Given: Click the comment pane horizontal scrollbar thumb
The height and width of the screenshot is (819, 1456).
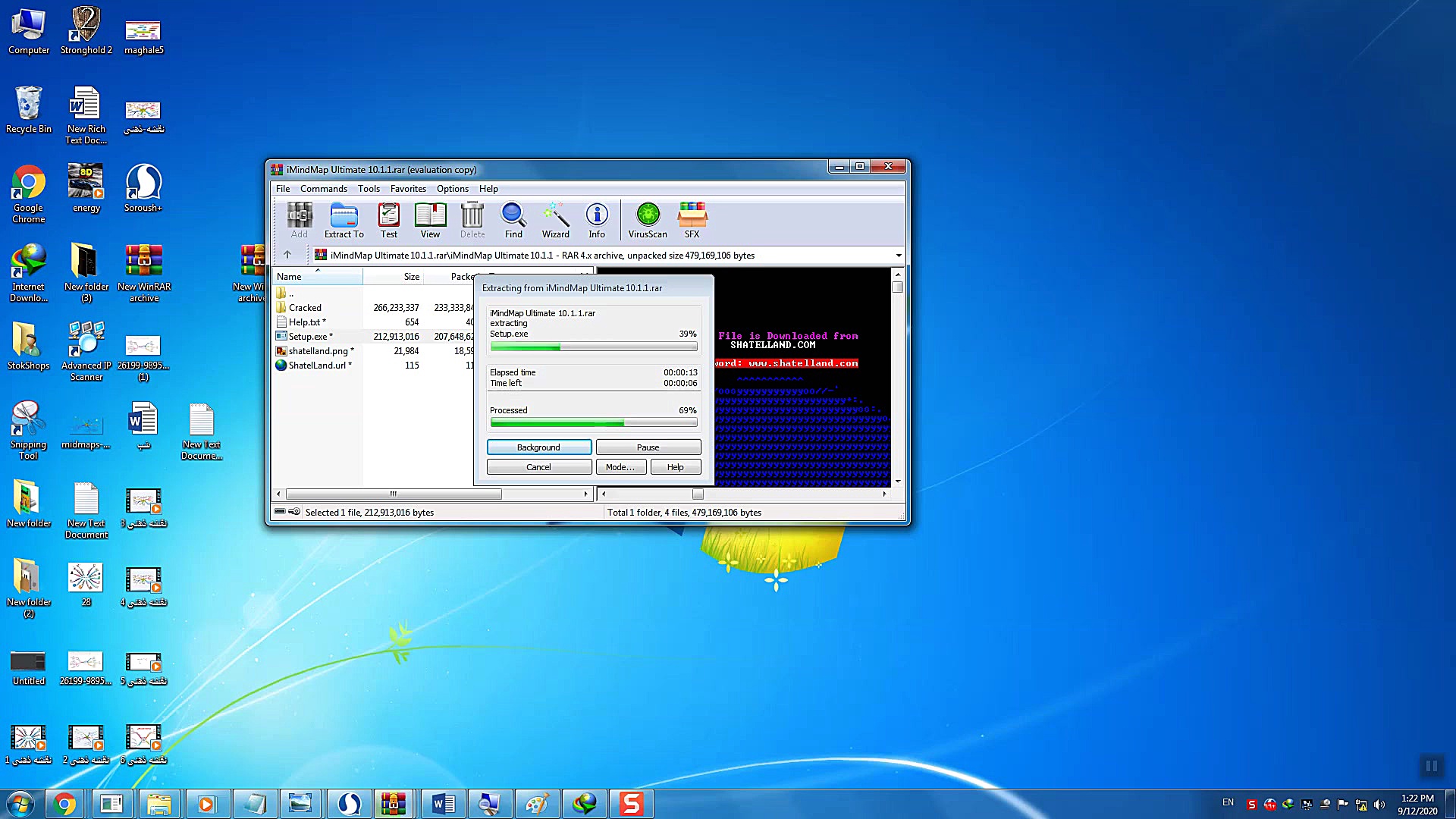Looking at the screenshot, I should pyautogui.click(x=698, y=494).
